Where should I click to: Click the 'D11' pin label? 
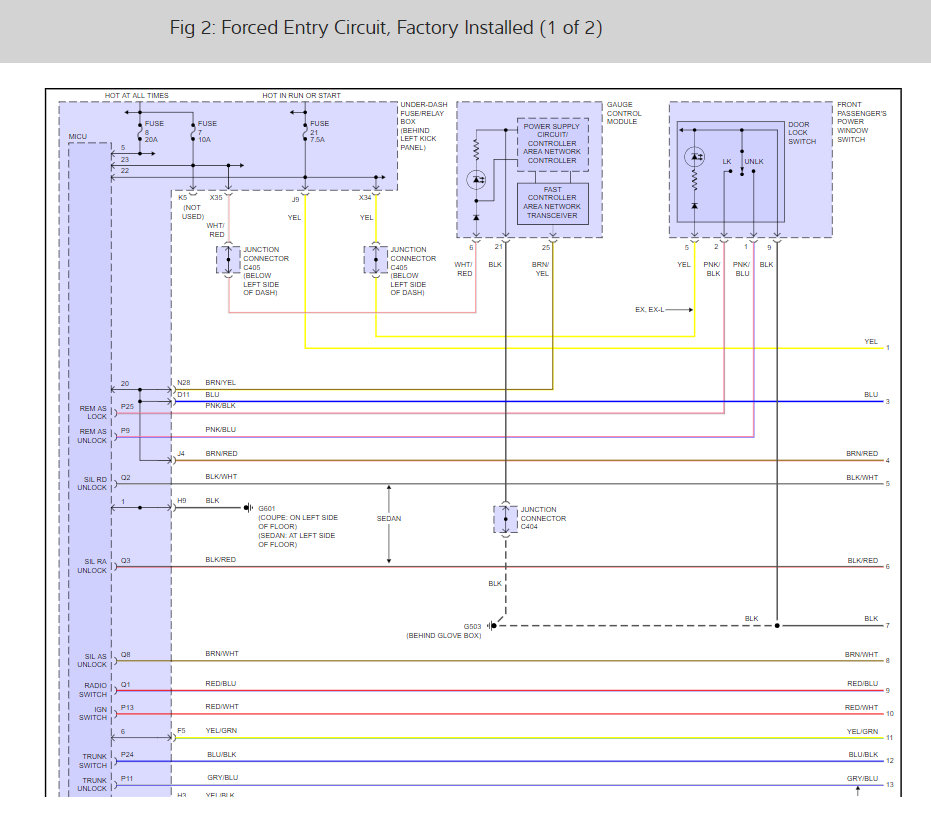point(183,394)
